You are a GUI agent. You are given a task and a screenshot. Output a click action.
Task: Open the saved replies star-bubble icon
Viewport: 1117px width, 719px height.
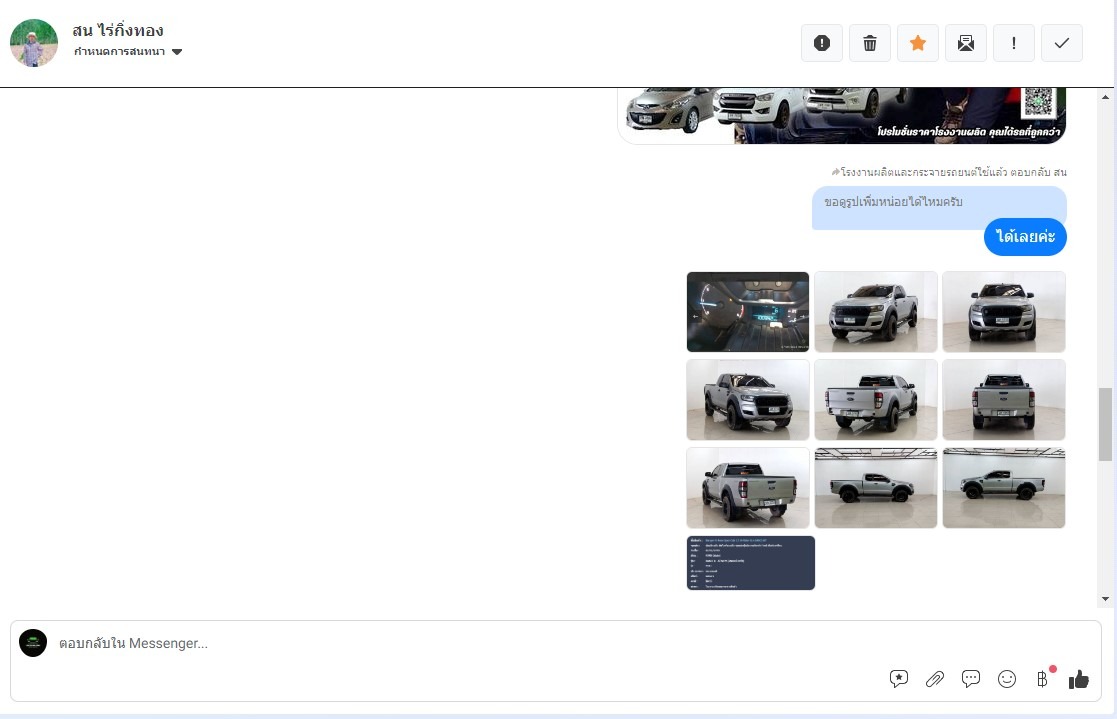coord(899,679)
